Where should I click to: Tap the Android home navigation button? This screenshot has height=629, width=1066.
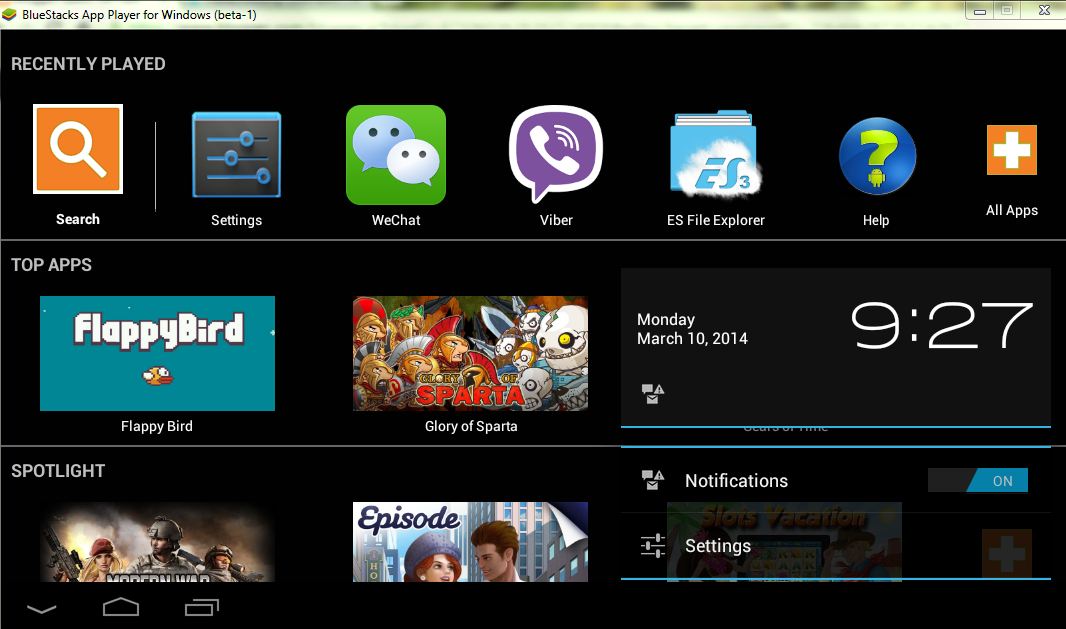121,607
